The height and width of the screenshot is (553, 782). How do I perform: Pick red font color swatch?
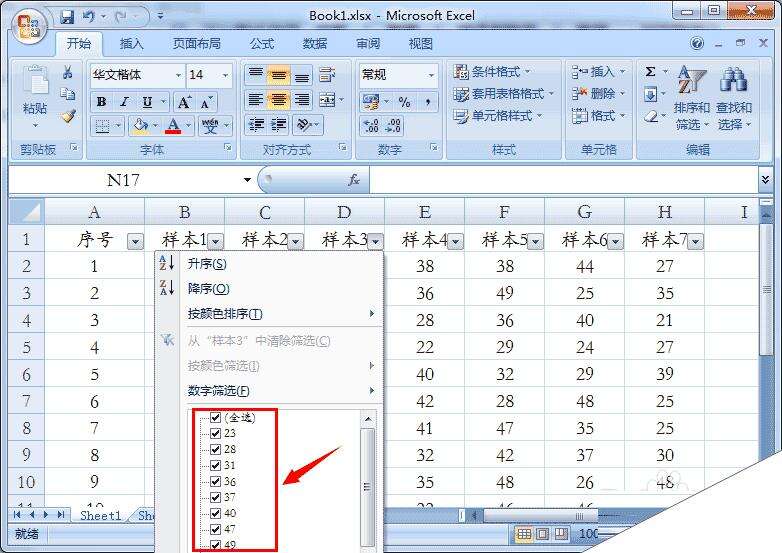point(173,126)
